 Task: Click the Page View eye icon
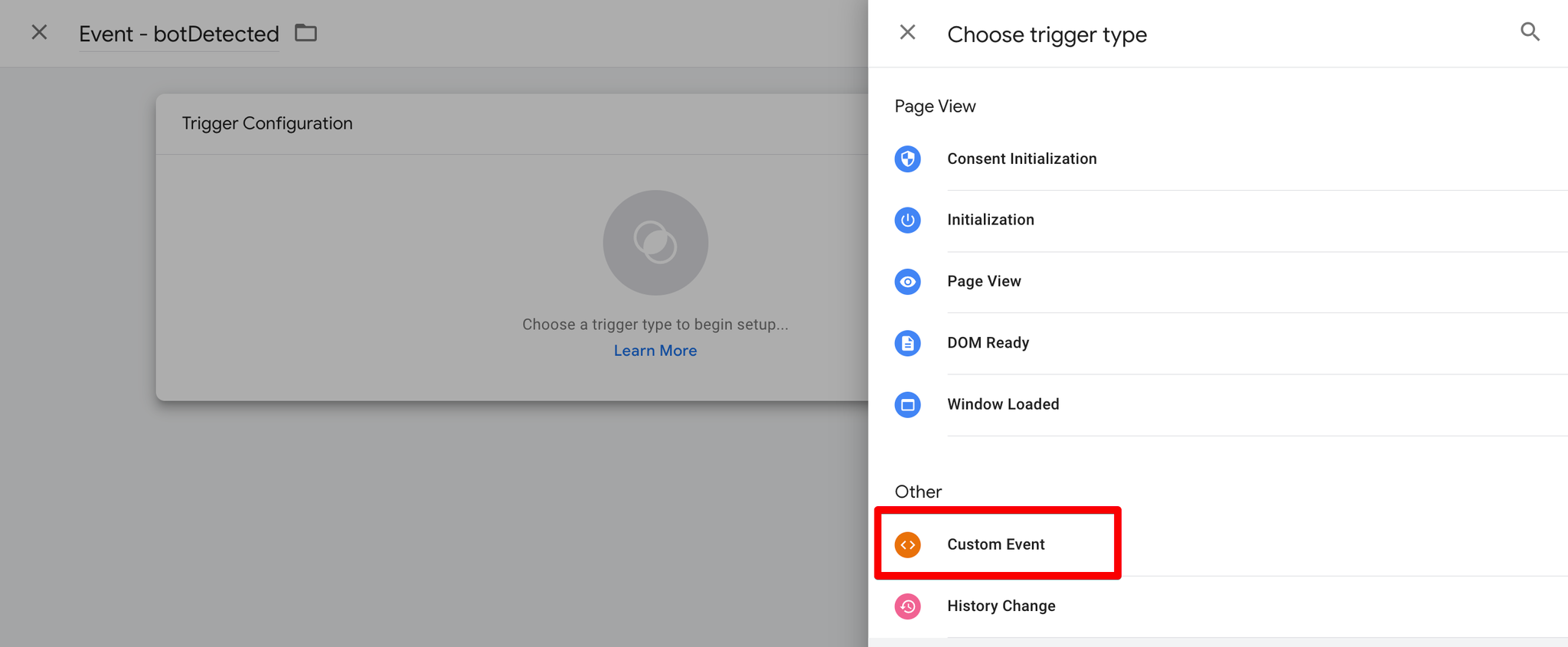point(907,282)
